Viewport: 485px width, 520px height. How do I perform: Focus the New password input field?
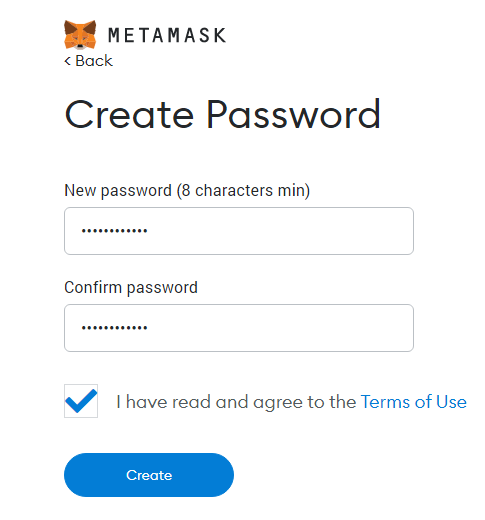pos(239,231)
